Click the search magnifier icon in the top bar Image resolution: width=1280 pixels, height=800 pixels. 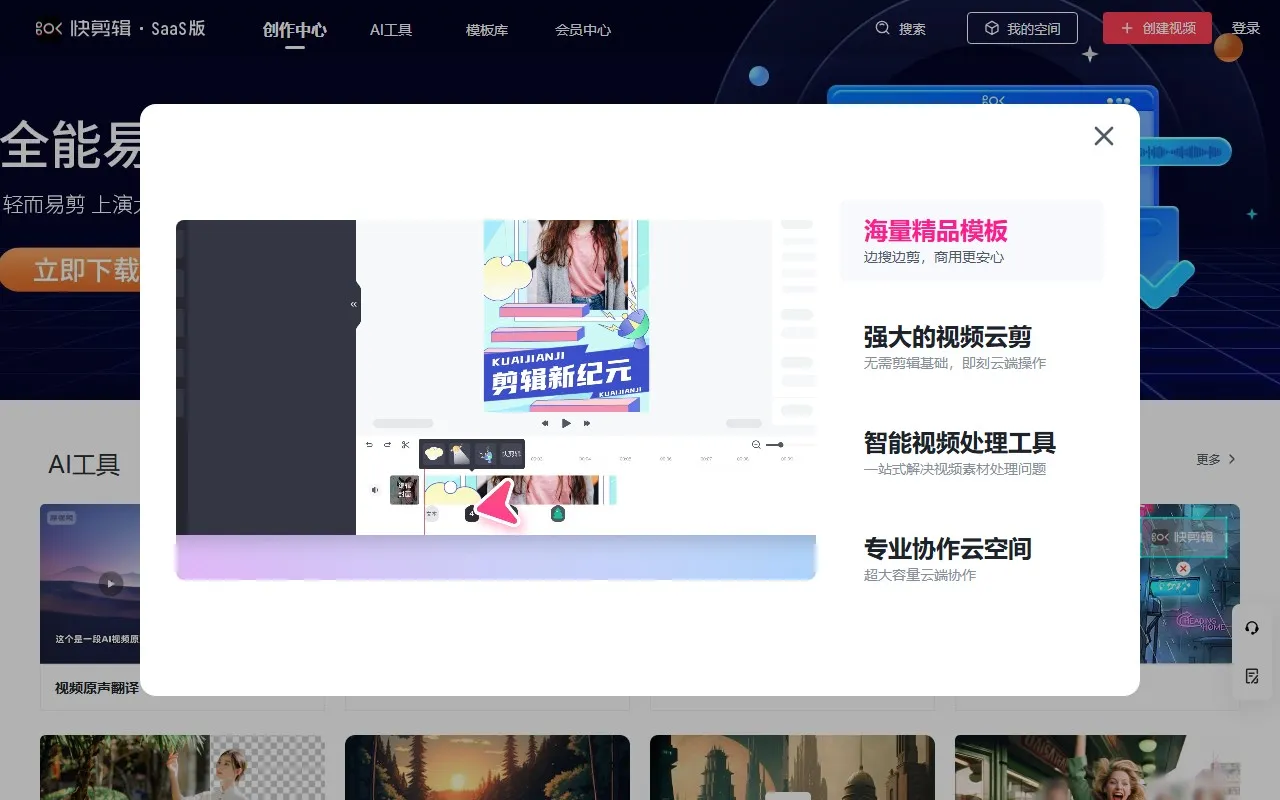[882, 29]
